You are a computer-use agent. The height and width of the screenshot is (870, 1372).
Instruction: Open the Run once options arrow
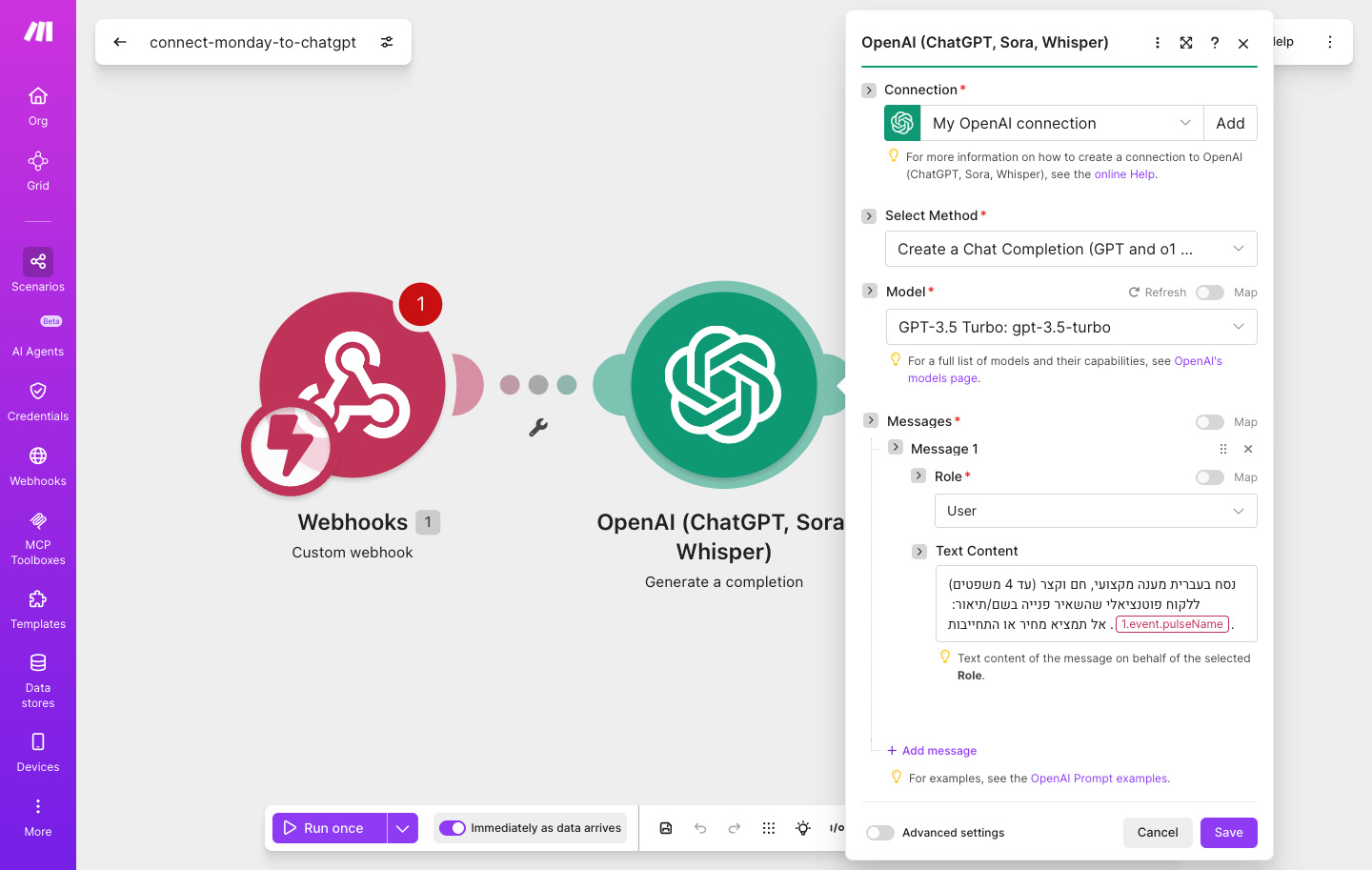click(x=403, y=828)
